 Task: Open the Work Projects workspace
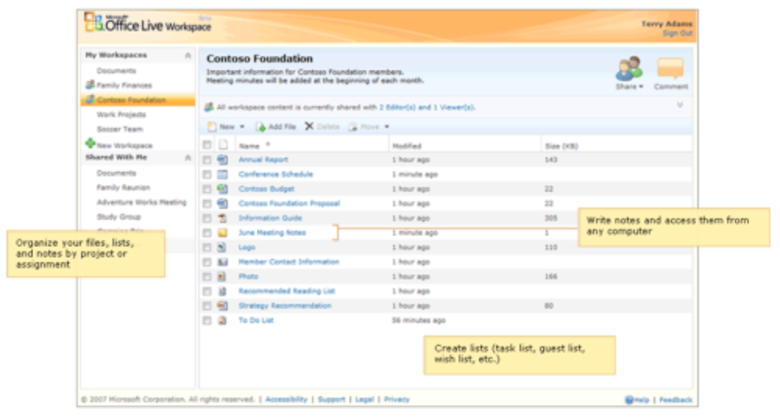tap(121, 114)
